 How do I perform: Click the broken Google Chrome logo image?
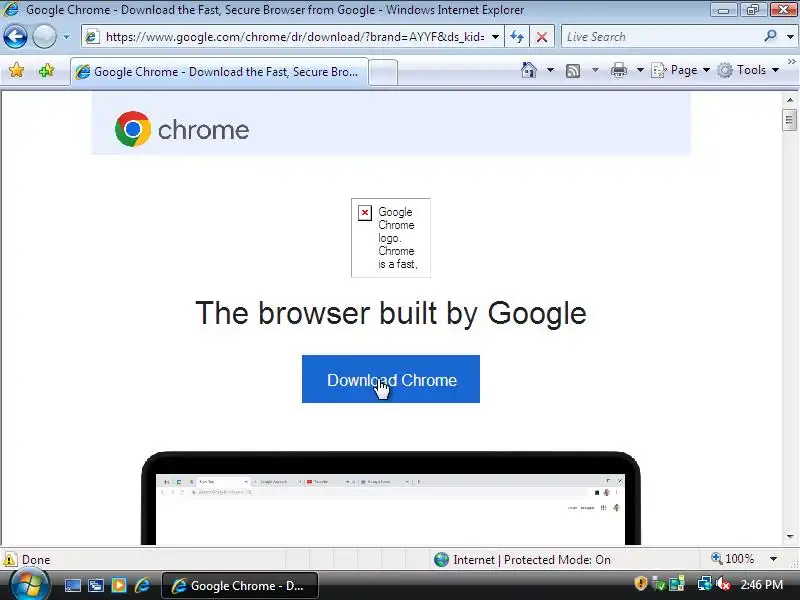[391, 238]
